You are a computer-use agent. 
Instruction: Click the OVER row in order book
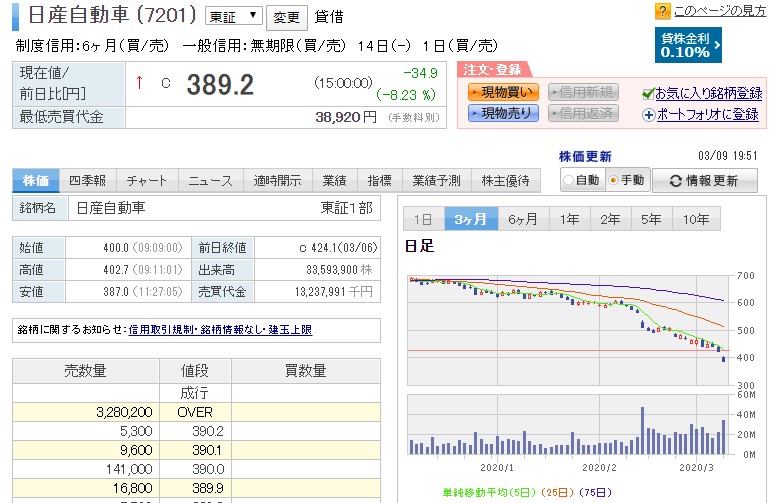tap(196, 412)
